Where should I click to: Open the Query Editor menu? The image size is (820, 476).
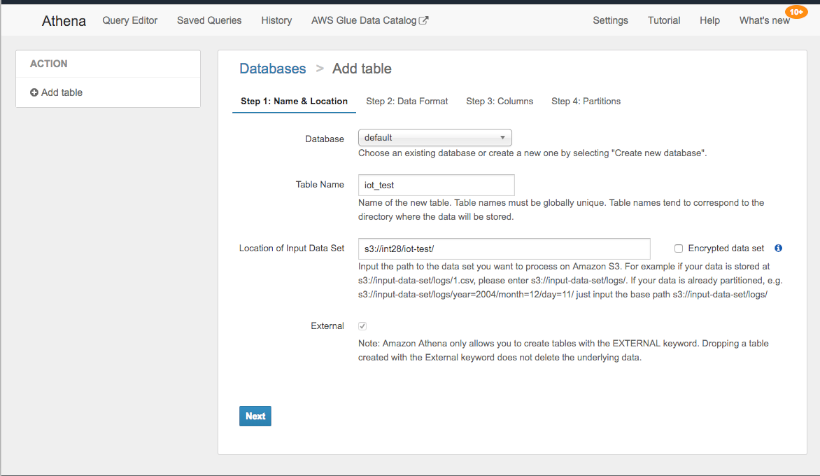[x=130, y=20]
